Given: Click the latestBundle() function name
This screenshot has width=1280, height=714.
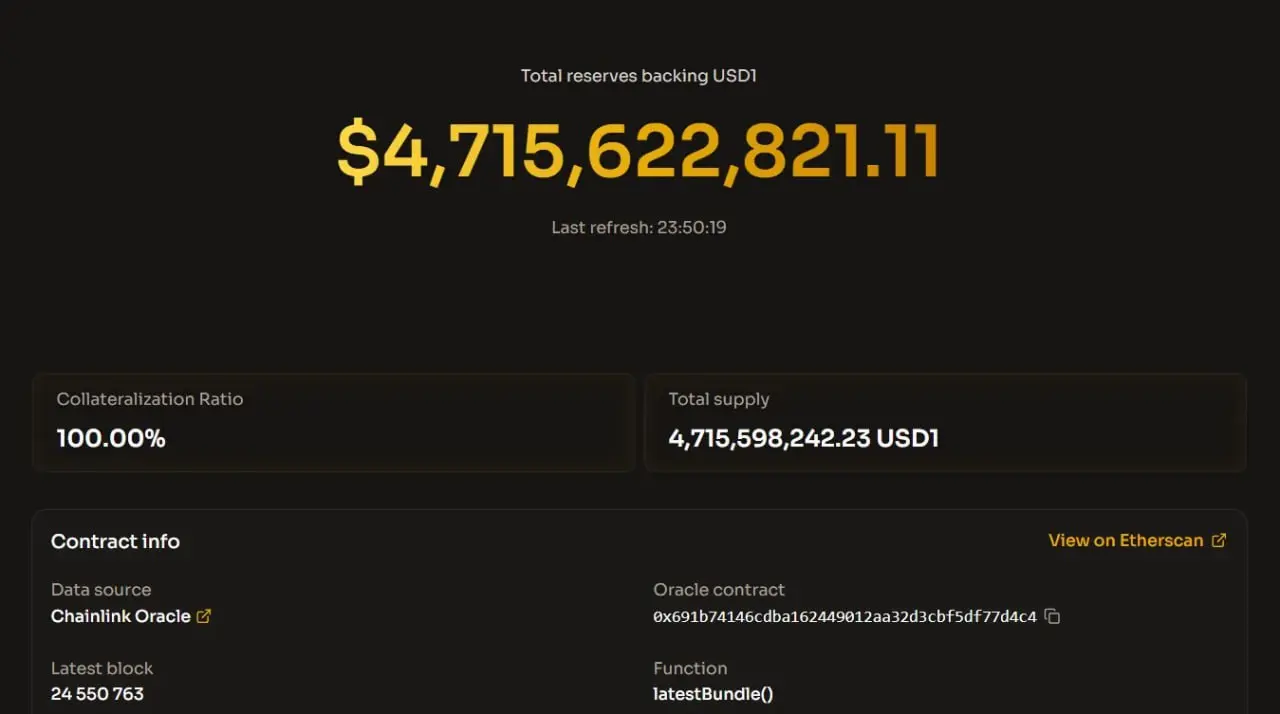Looking at the screenshot, I should 713,693.
